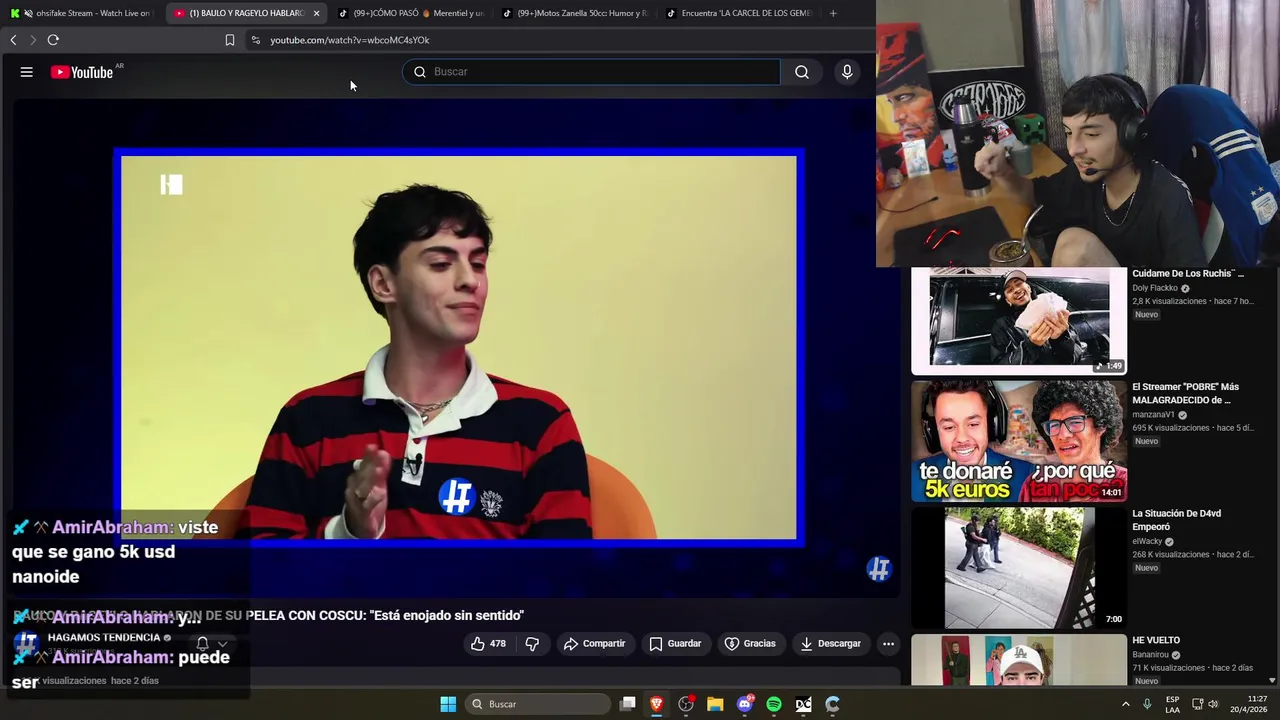1280x720 pixels.
Task: Click Guardar to save video
Action: click(x=675, y=644)
